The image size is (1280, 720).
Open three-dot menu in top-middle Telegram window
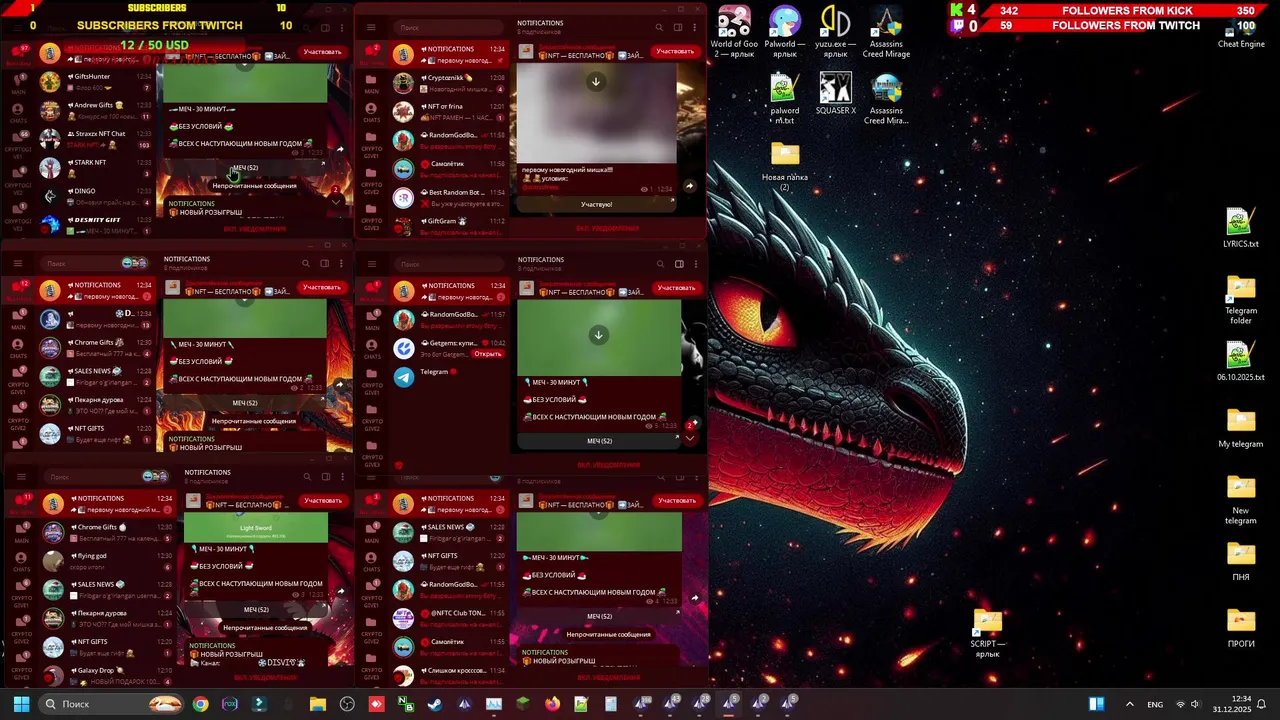click(695, 28)
